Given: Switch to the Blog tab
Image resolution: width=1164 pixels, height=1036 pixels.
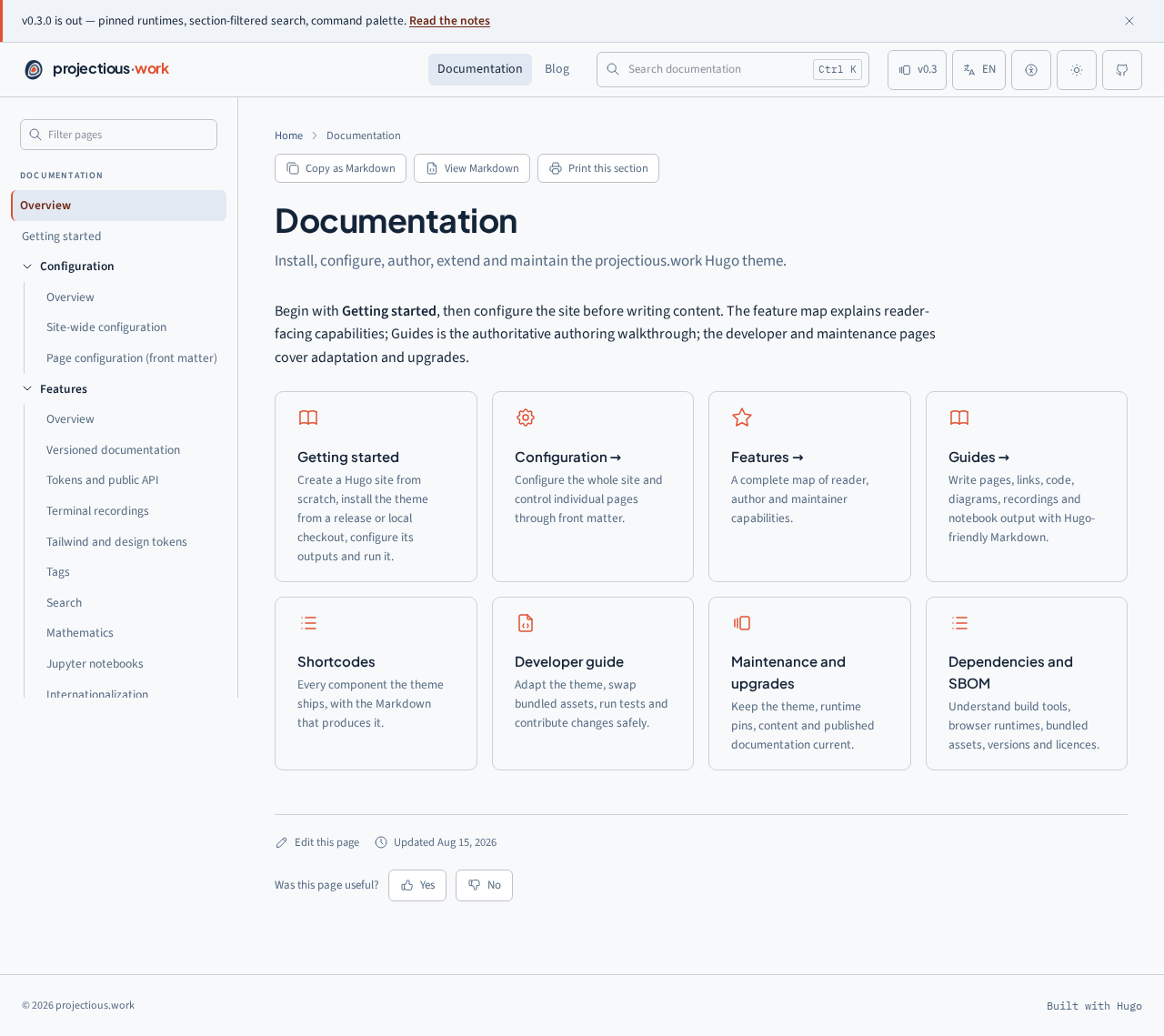Looking at the screenshot, I should pyautogui.click(x=557, y=69).
